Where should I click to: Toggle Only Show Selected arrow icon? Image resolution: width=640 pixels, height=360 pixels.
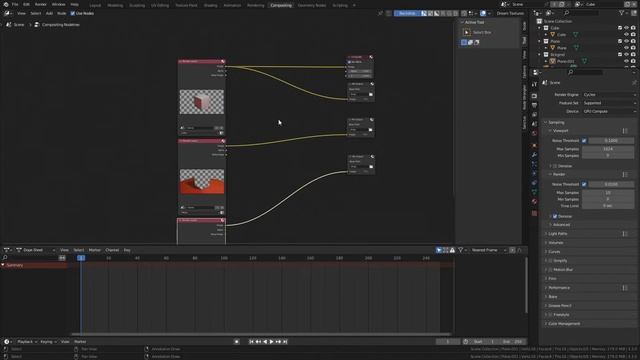click(x=439, y=250)
